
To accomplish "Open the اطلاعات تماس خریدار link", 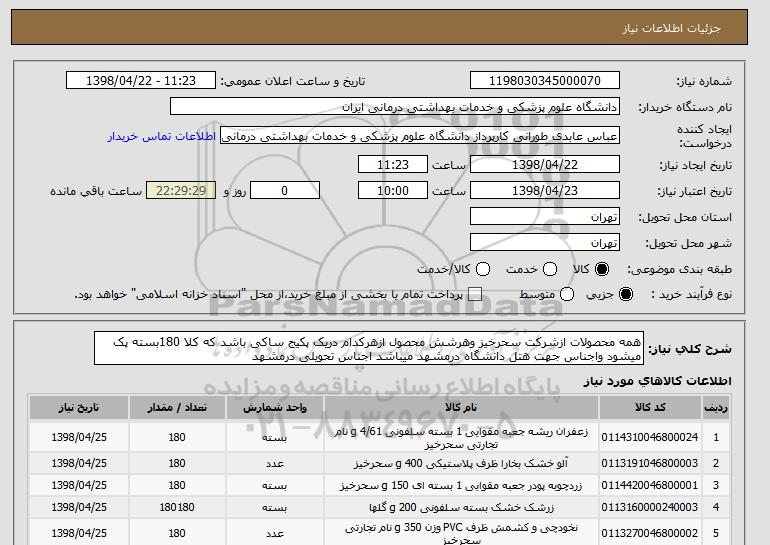I will tap(162, 136).
